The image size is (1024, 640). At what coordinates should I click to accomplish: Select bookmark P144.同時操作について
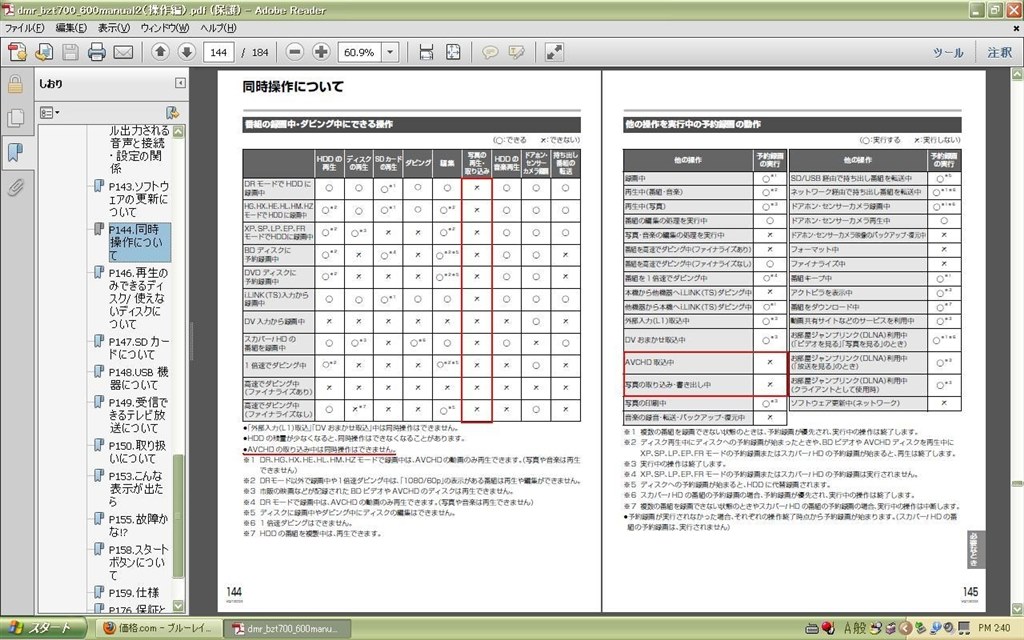pos(139,242)
